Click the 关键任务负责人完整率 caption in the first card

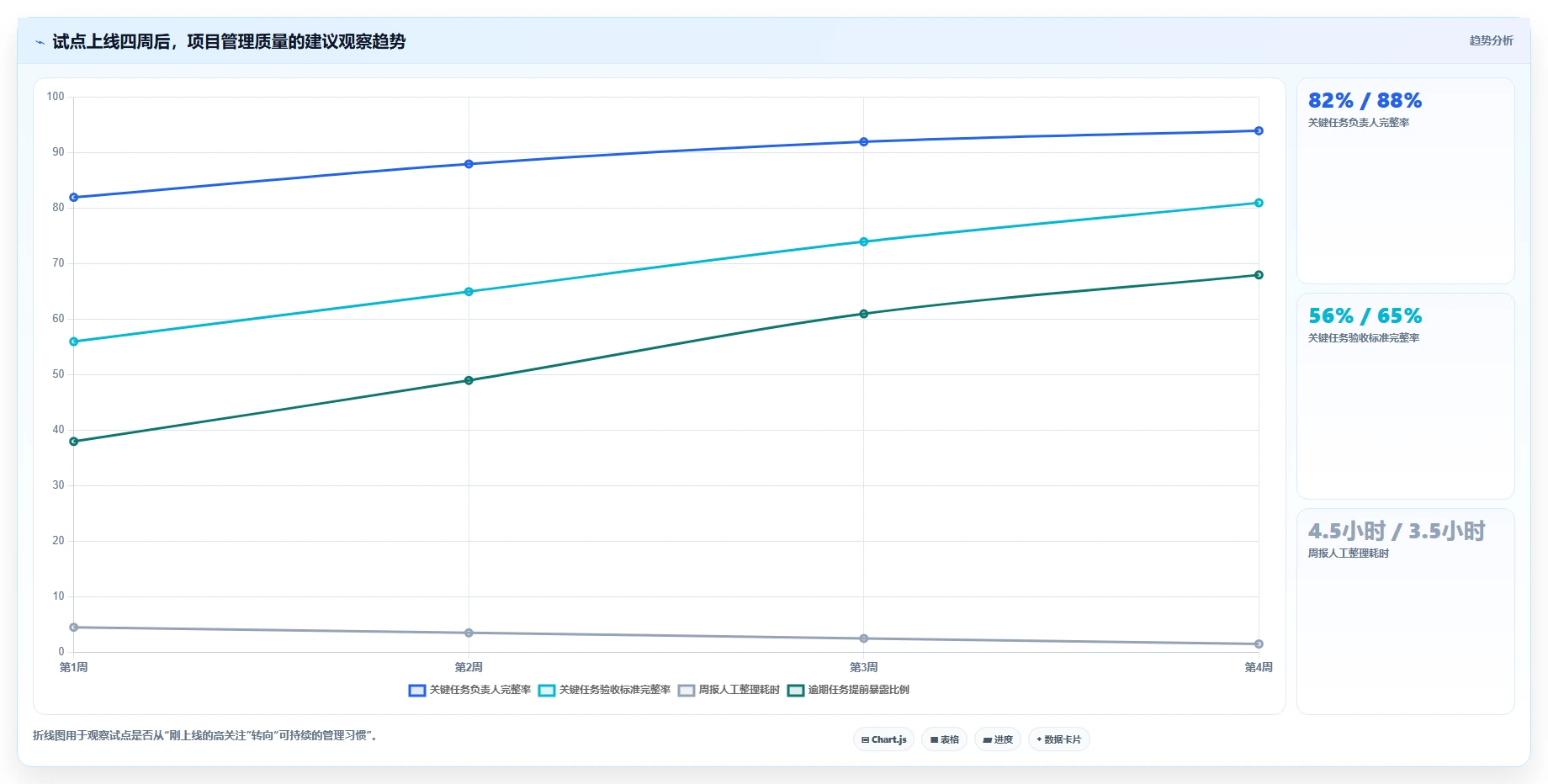pos(1359,123)
